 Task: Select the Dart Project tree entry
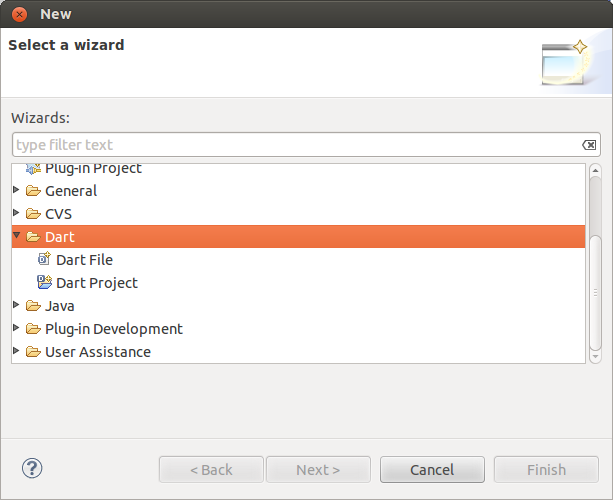(97, 283)
